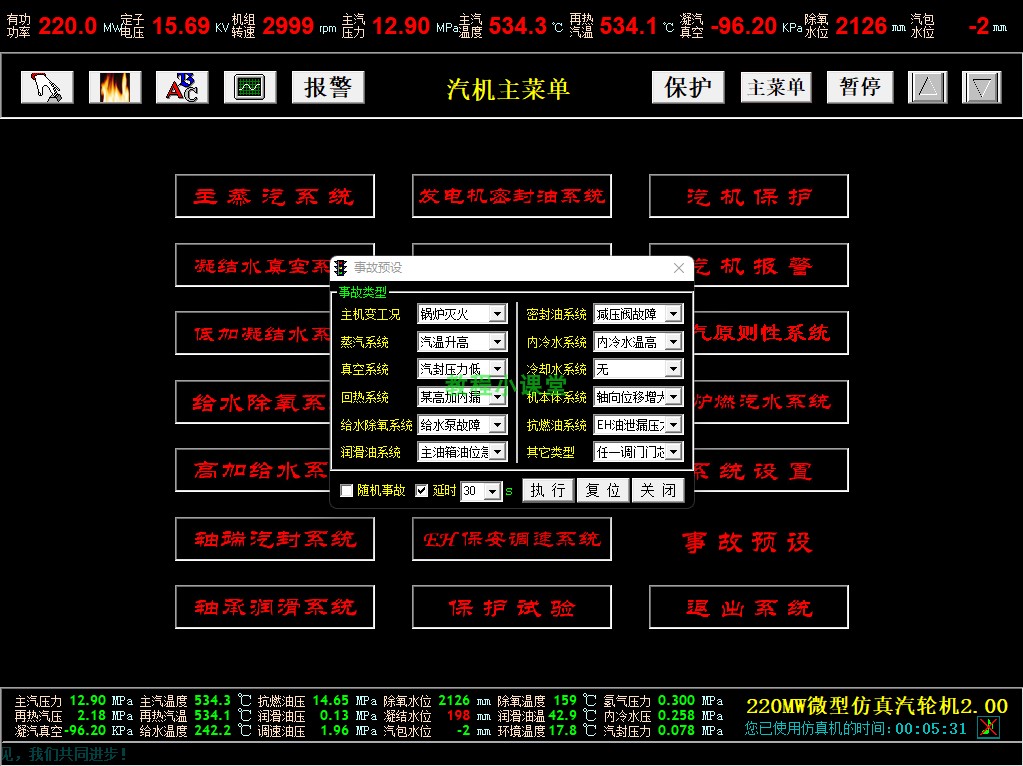Open the delay seconds dropdown showing 30
1023x766 pixels.
point(494,491)
